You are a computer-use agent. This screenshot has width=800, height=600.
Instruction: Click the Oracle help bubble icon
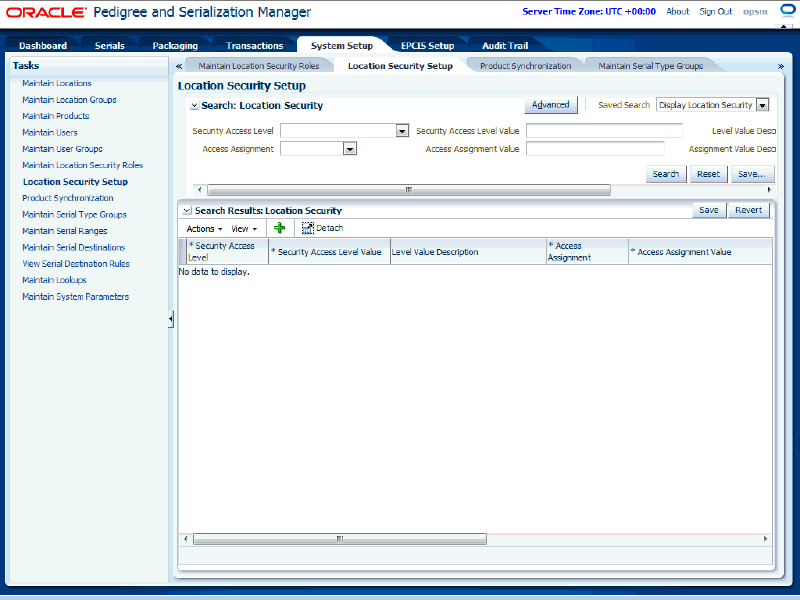pyautogui.click(x=789, y=11)
